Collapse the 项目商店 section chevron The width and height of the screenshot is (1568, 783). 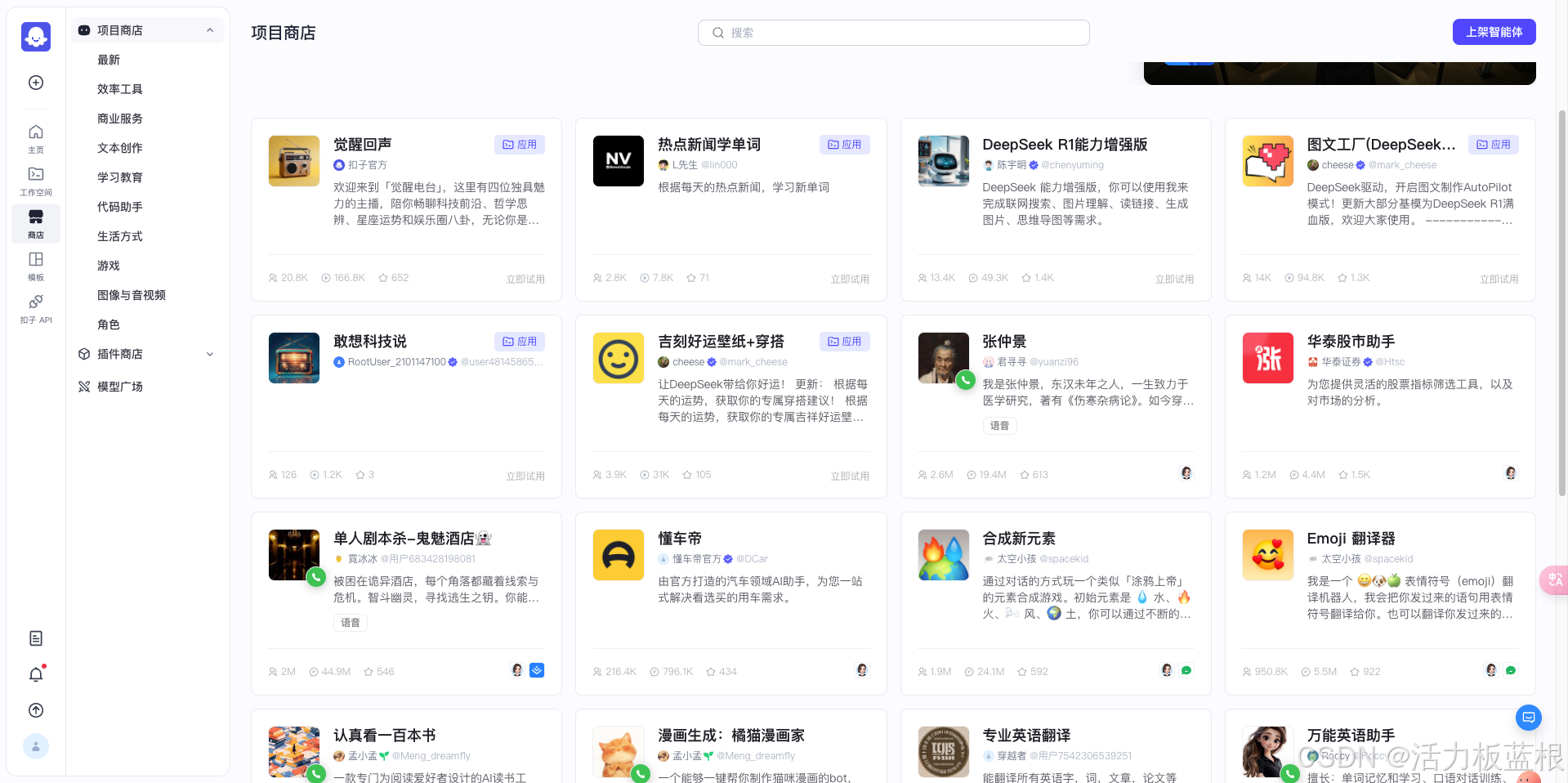point(210,30)
